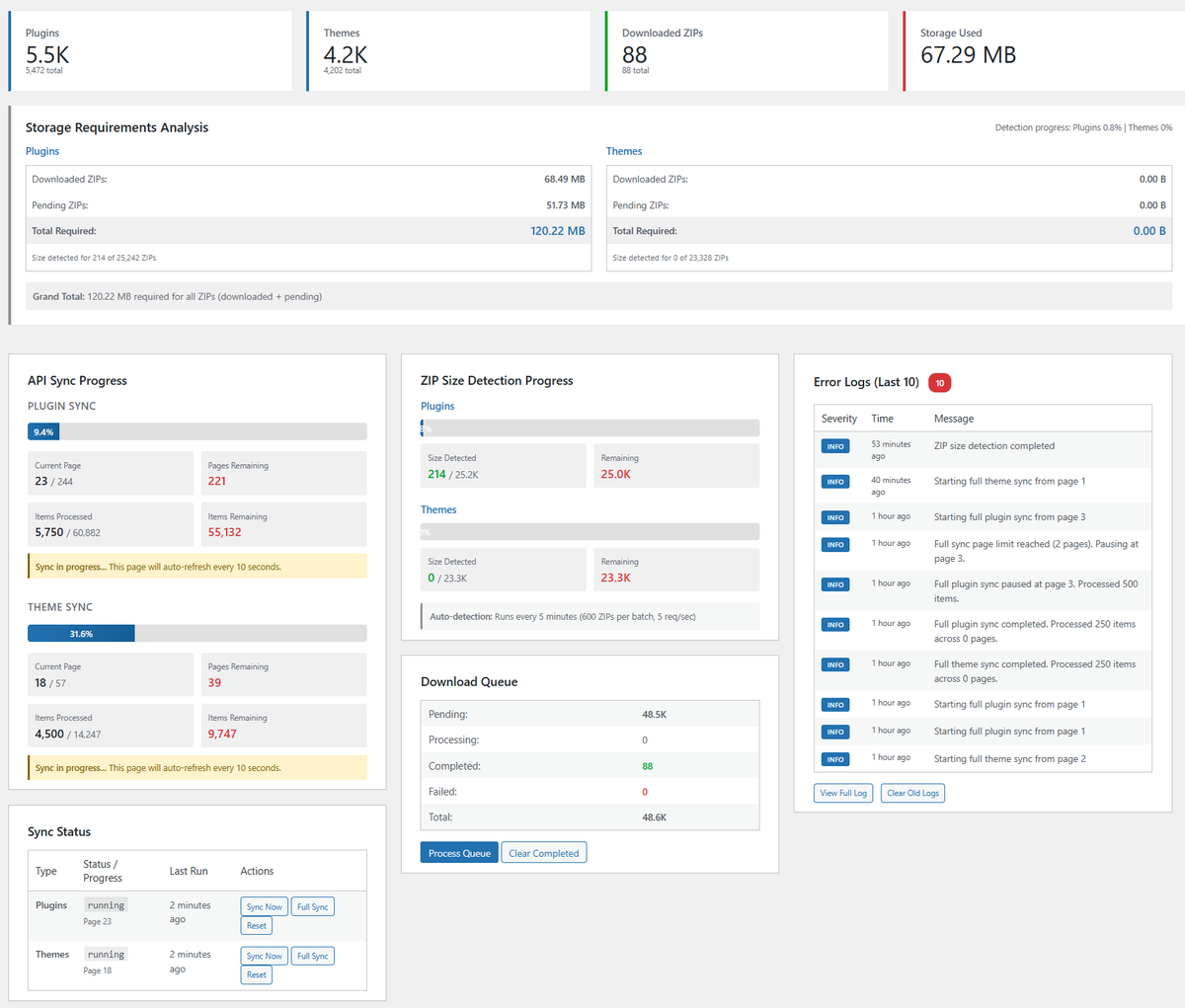Click Full Sync in the Plugins row
1185x1008 pixels.
tap(312, 906)
